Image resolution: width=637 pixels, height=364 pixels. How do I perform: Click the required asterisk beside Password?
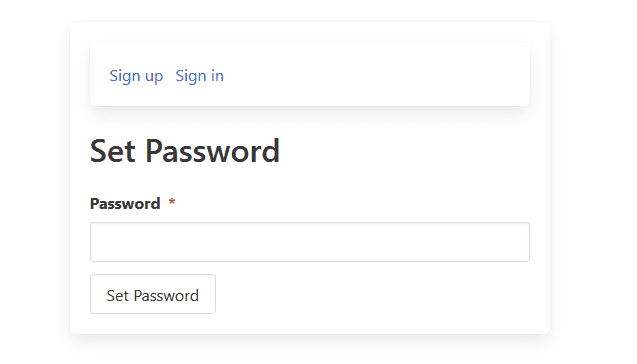(x=172, y=202)
